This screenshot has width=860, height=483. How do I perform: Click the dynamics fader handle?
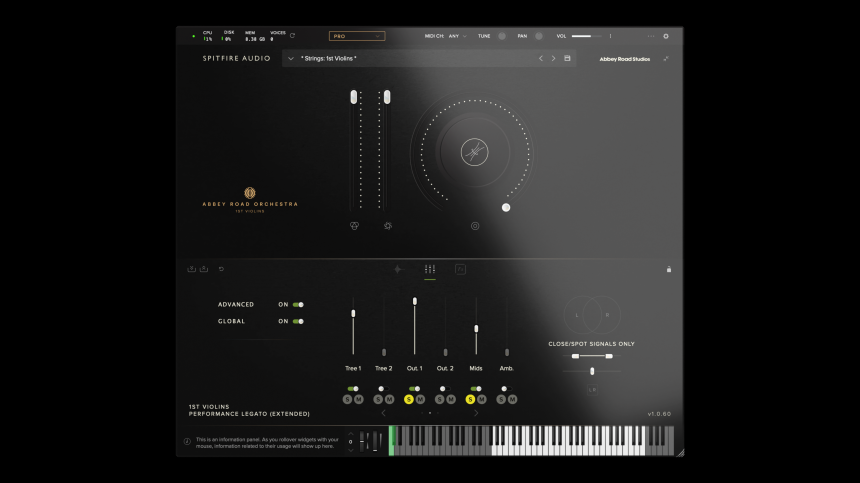387,97
